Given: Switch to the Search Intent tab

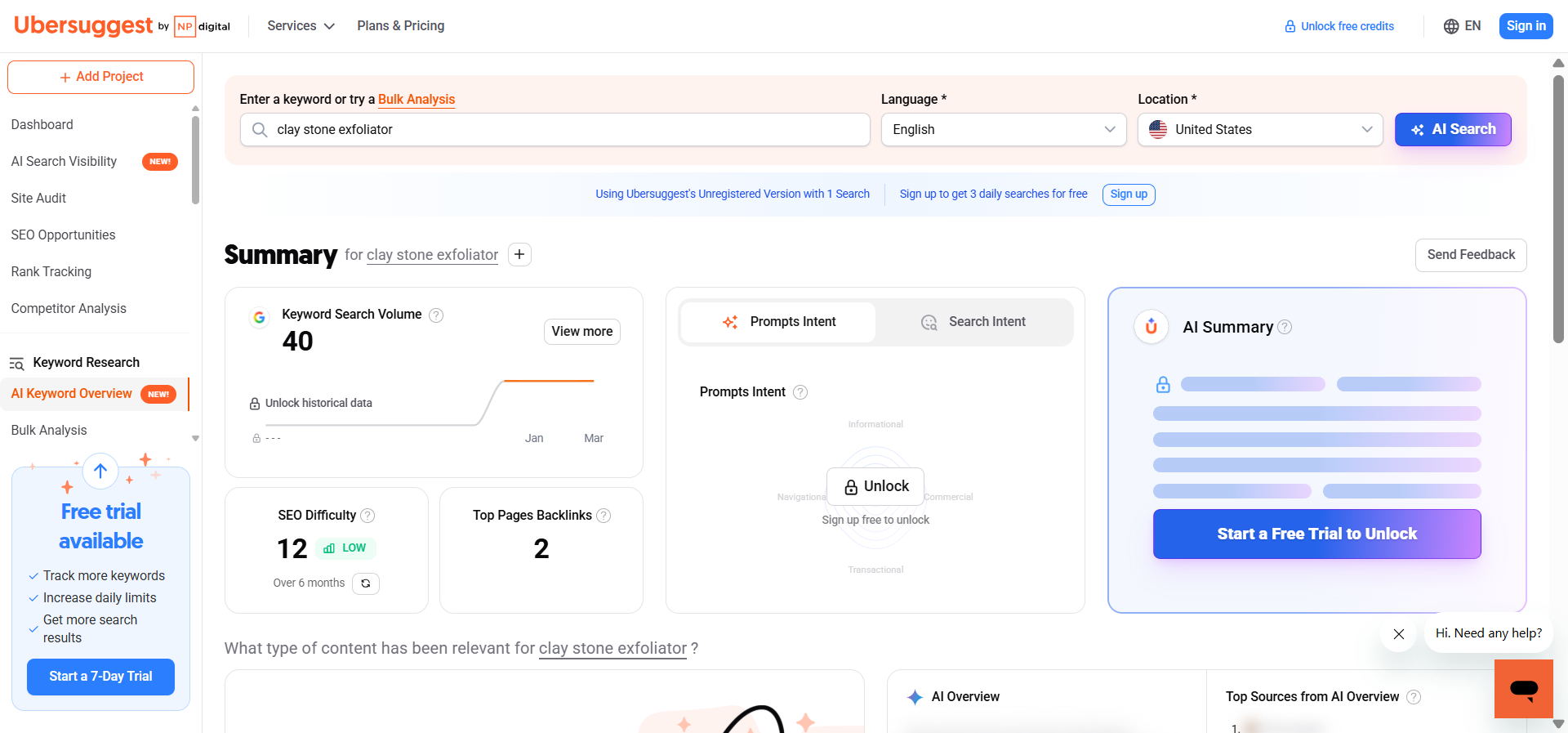Looking at the screenshot, I should pos(973,322).
